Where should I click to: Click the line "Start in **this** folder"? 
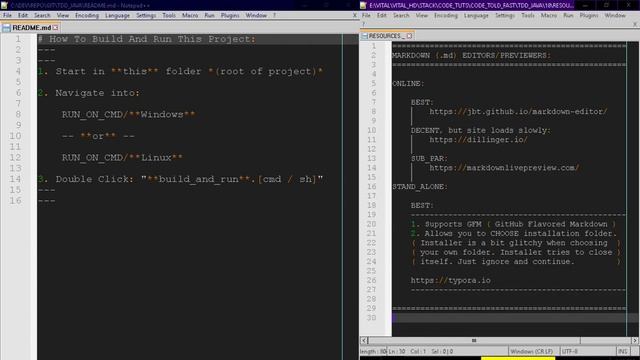point(180,71)
